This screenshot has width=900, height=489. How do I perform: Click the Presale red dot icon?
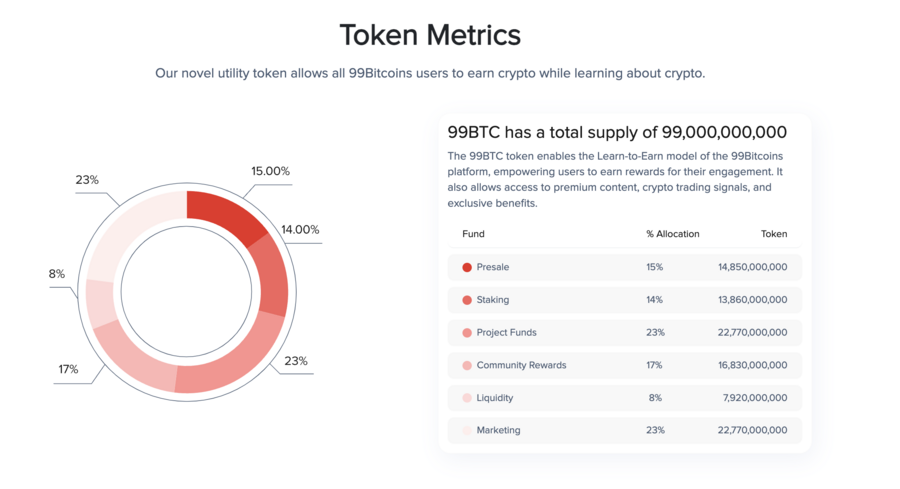coord(467,267)
